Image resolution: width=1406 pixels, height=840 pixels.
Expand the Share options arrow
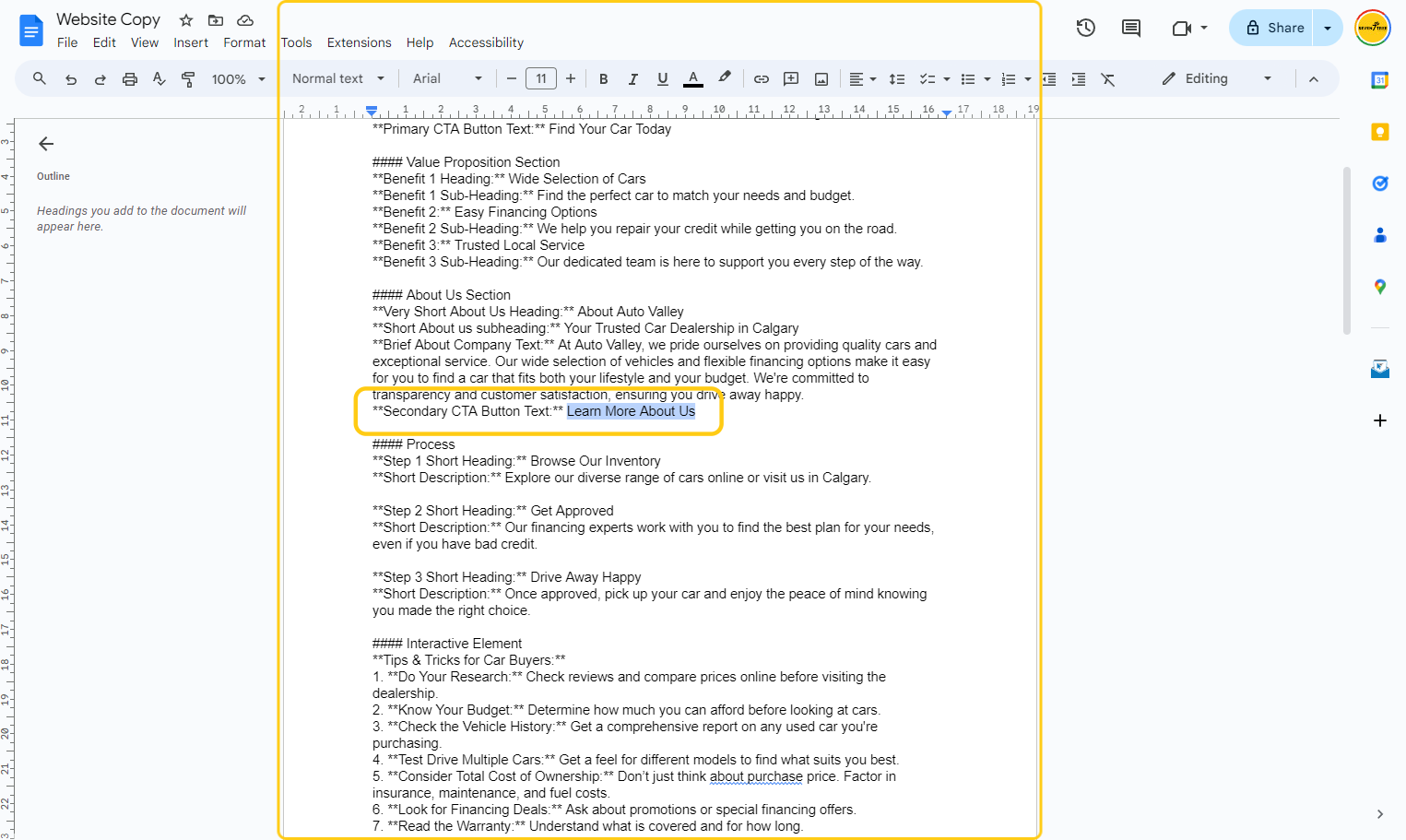tap(1328, 28)
